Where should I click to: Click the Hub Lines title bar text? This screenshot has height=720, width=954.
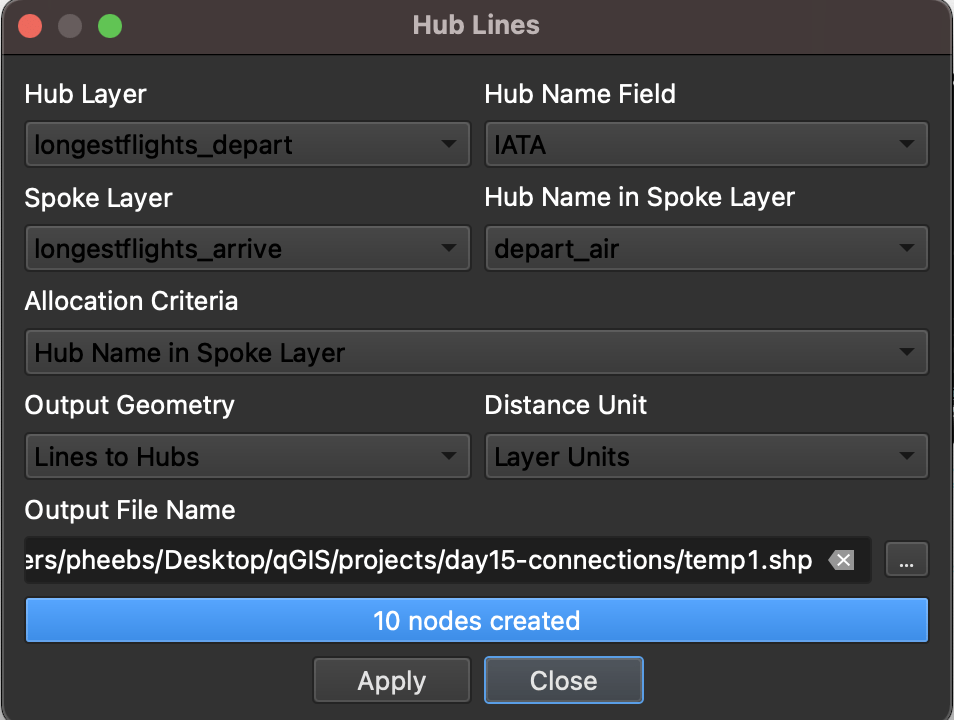[476, 26]
